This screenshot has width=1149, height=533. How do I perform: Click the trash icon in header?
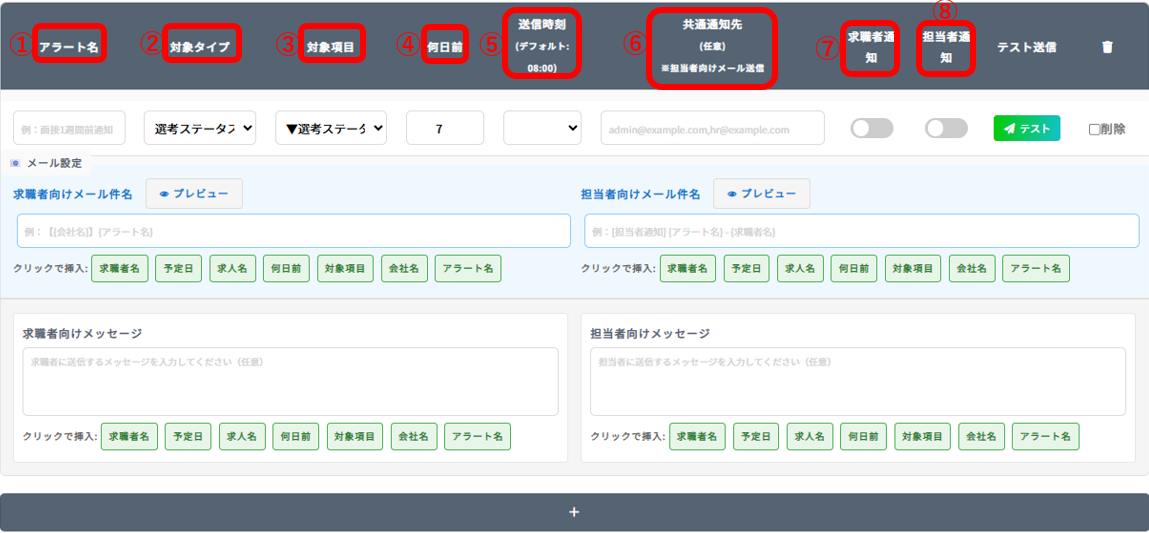(1107, 47)
